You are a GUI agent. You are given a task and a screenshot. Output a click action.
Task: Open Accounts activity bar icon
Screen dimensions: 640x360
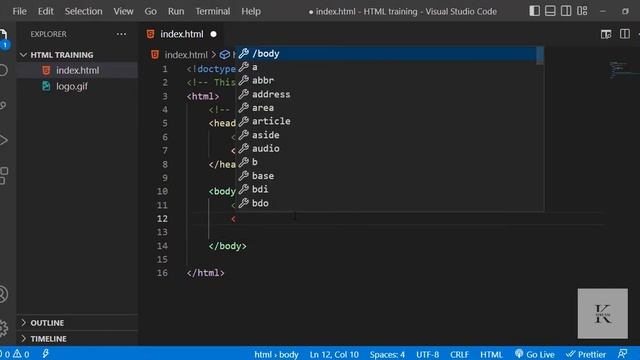tap(3, 294)
